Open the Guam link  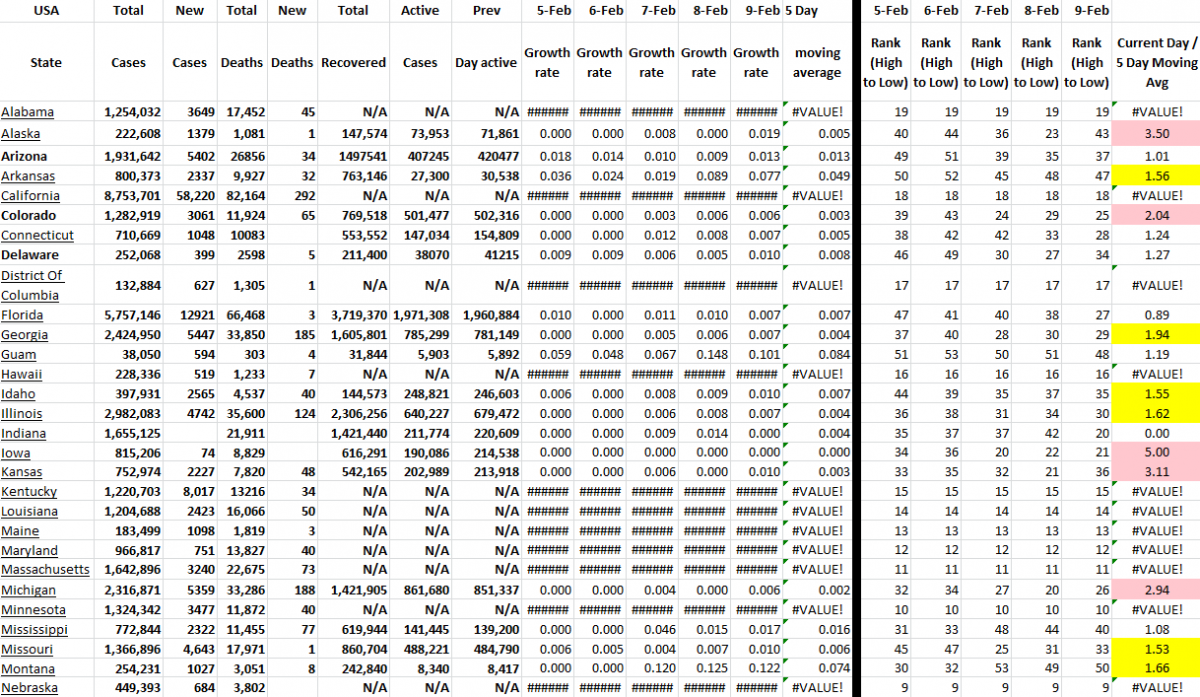click(x=20, y=354)
